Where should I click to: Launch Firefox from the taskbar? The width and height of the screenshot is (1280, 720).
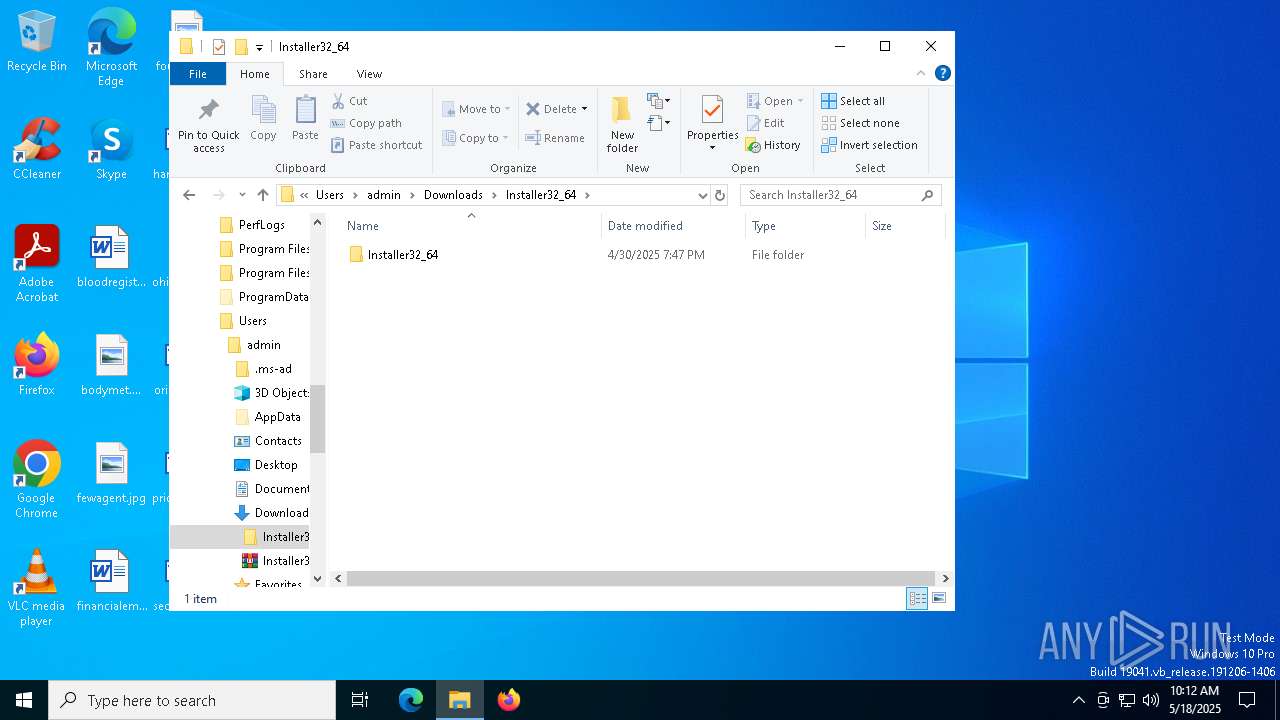(509, 700)
